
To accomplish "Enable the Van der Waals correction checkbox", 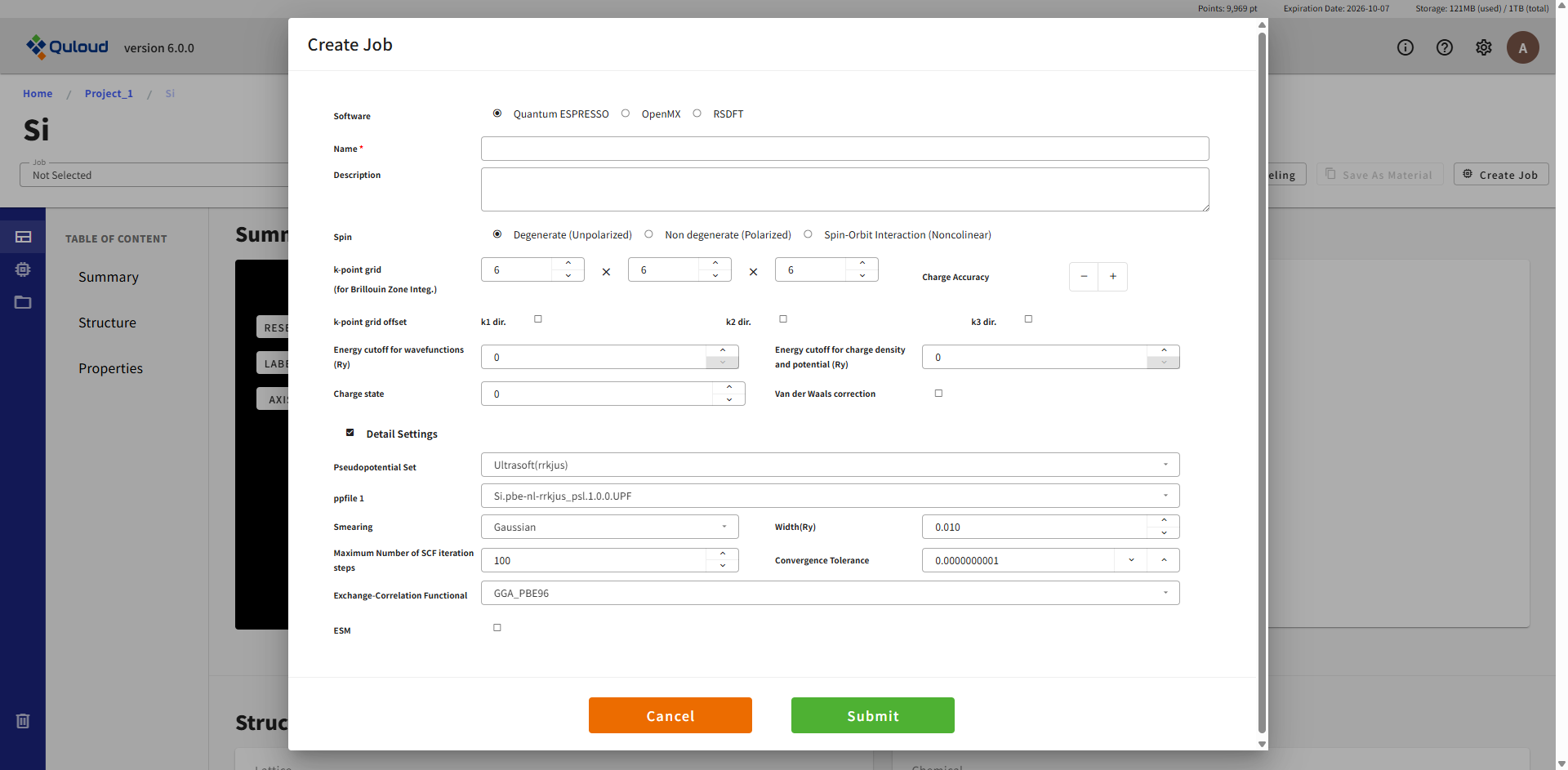I will [938, 394].
